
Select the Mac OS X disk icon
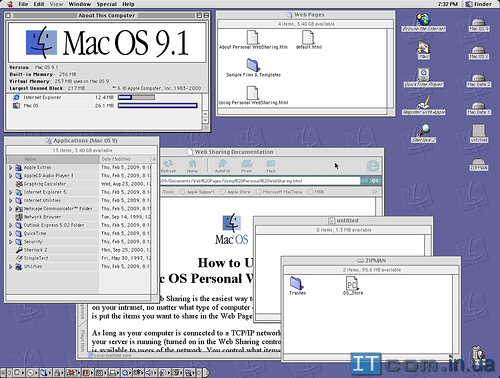(479, 52)
